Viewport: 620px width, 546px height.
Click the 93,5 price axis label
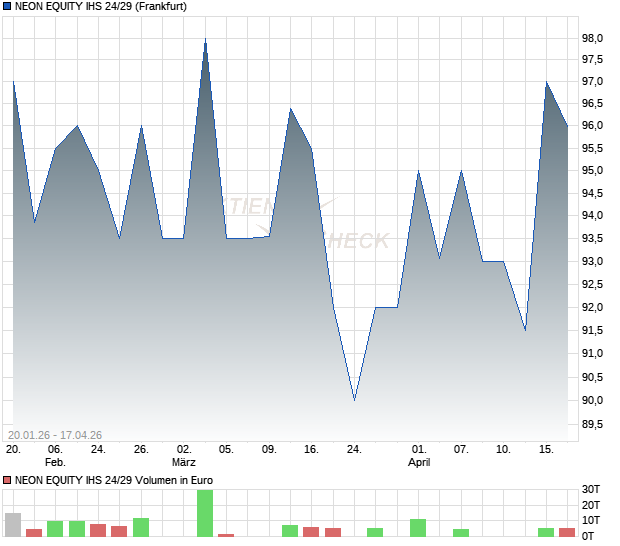(592, 238)
